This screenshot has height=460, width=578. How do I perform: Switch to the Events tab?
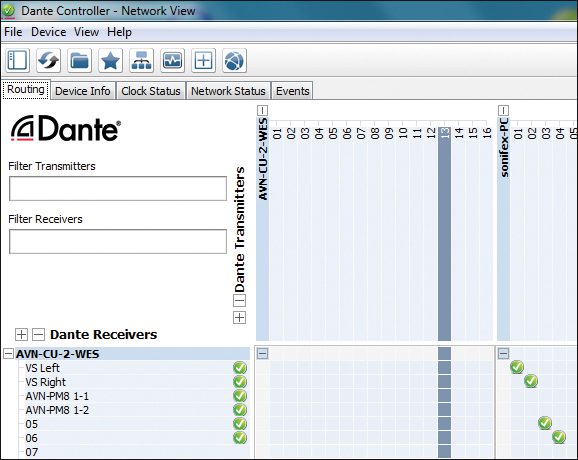tap(293, 91)
